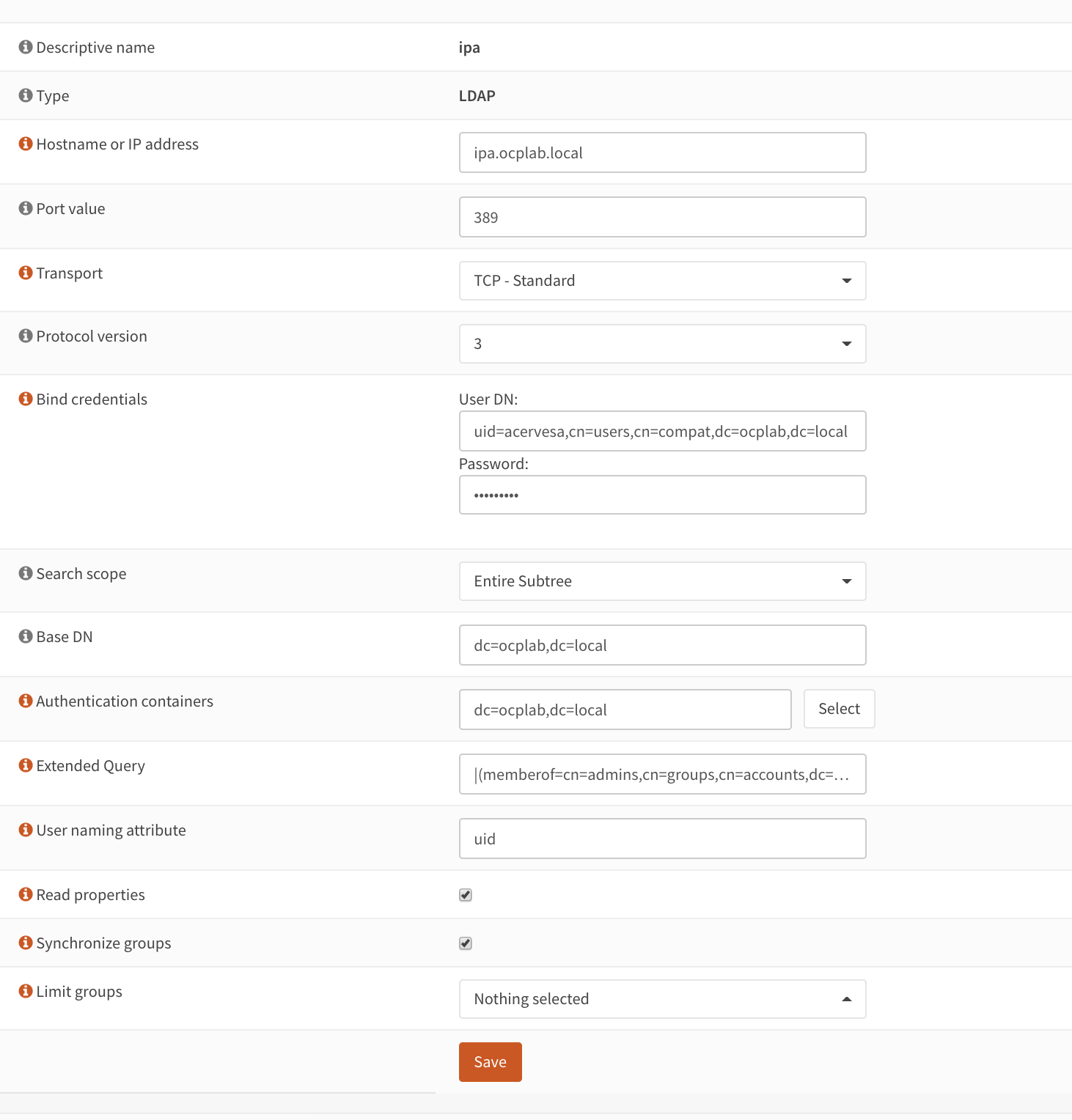Click Extended Query info icon
The width and height of the screenshot is (1072, 1120).
pos(26,765)
